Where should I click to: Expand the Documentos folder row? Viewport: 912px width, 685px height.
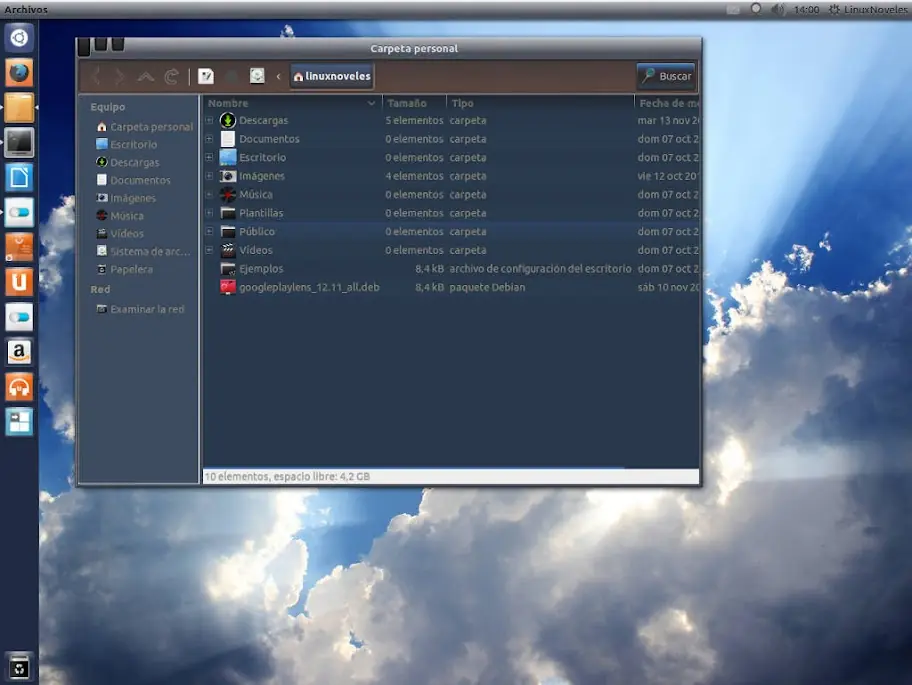209,139
